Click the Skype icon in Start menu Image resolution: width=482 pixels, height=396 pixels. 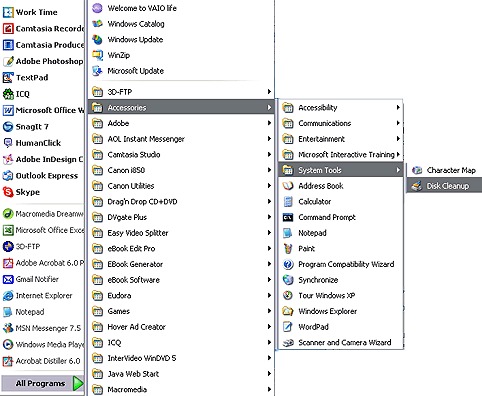pos(8,192)
